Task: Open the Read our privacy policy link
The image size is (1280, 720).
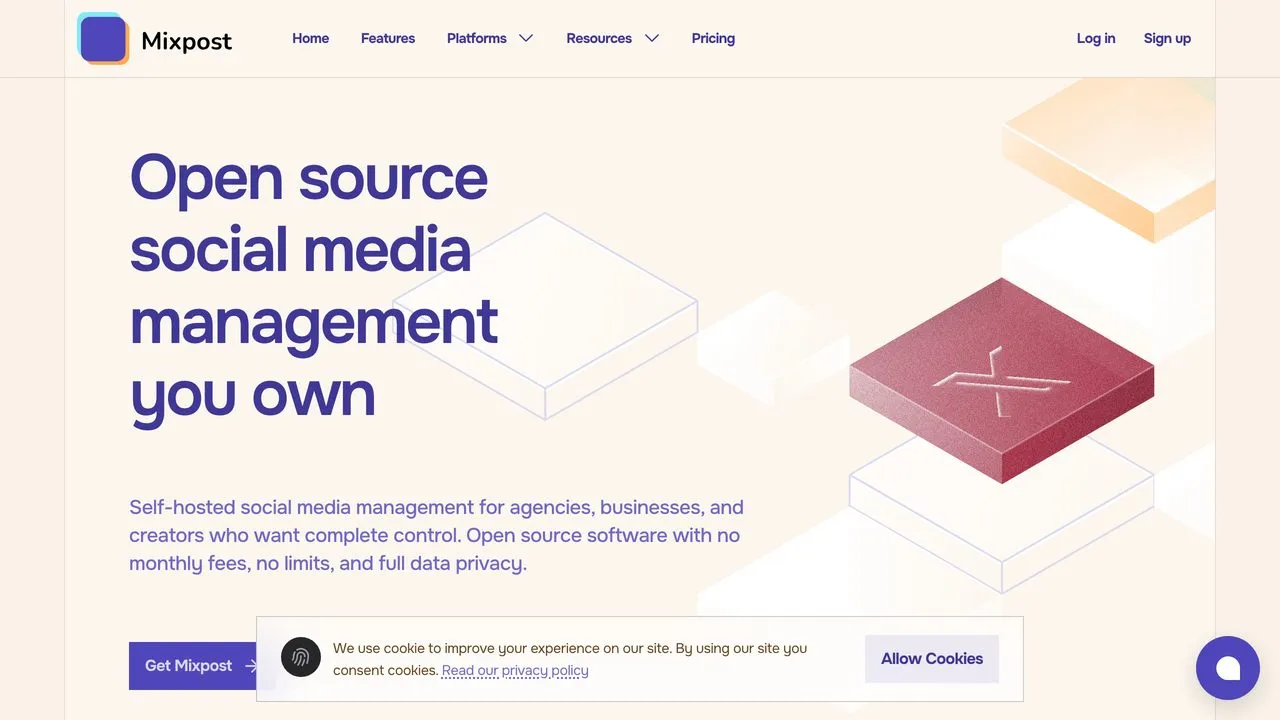Action: (515, 671)
